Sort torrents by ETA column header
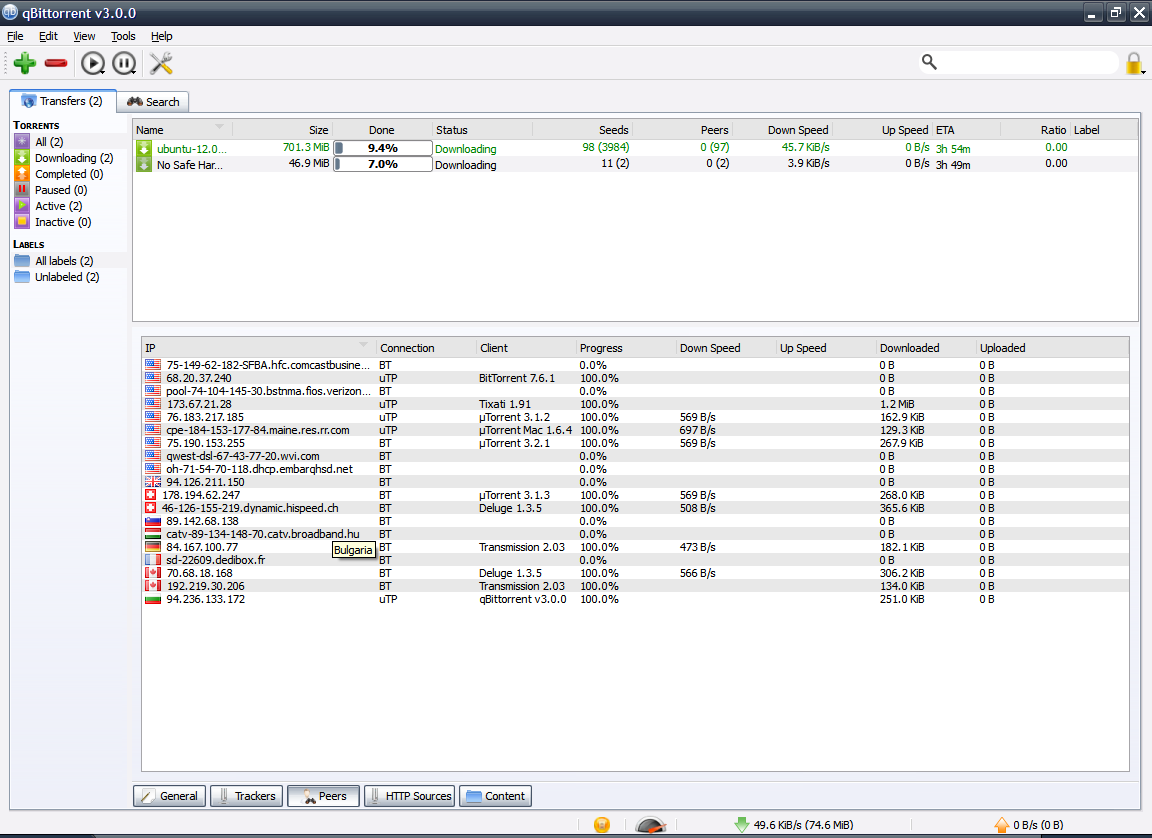 pyautogui.click(x=966, y=130)
